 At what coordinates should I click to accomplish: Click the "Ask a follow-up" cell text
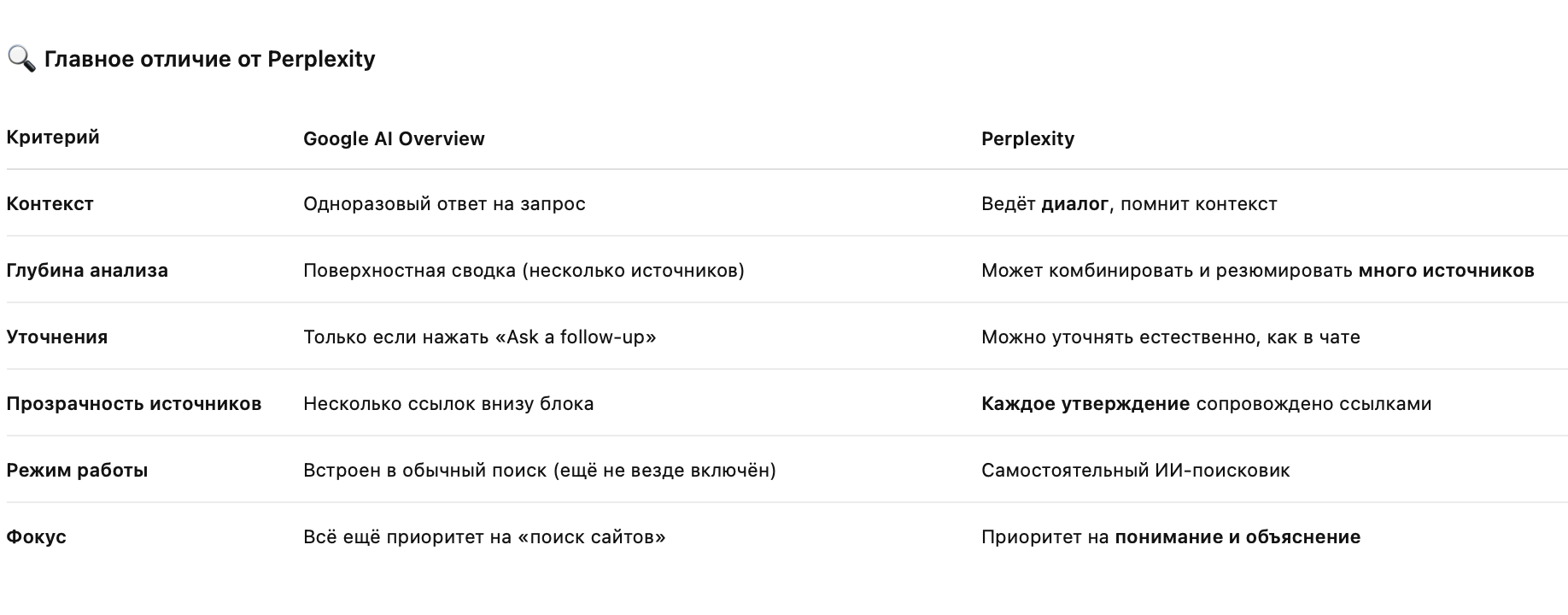576,337
